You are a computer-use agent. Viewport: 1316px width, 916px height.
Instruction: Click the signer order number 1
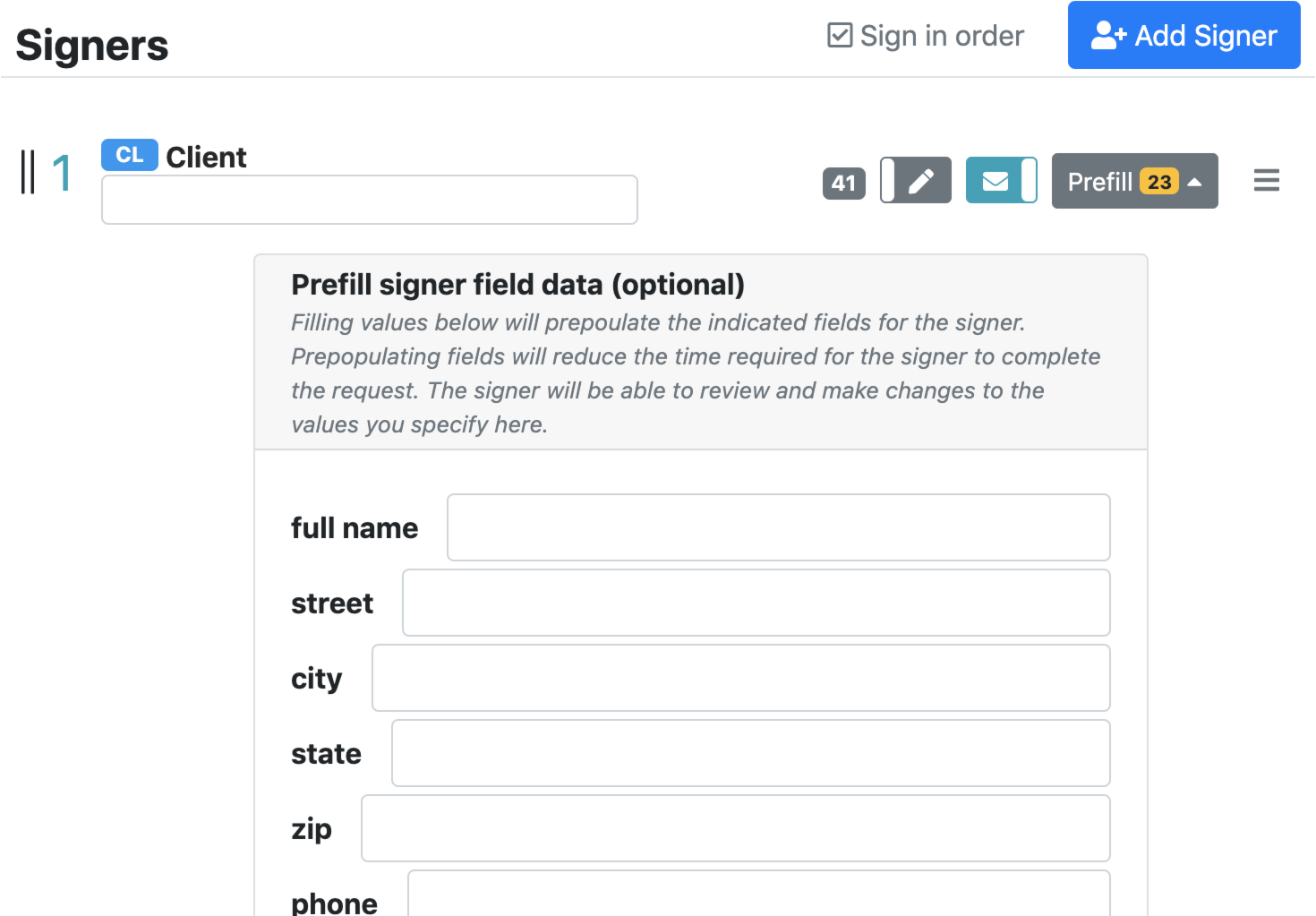point(61,173)
